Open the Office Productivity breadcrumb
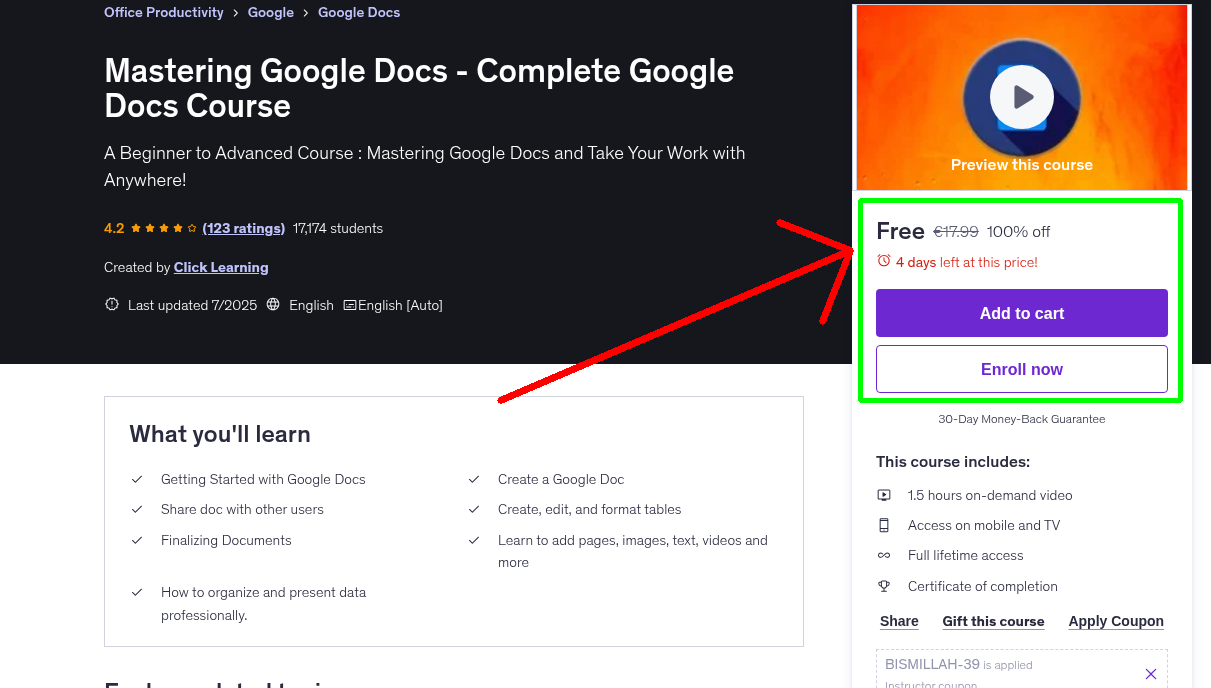Screen dimensions: 1211x688 163,12
